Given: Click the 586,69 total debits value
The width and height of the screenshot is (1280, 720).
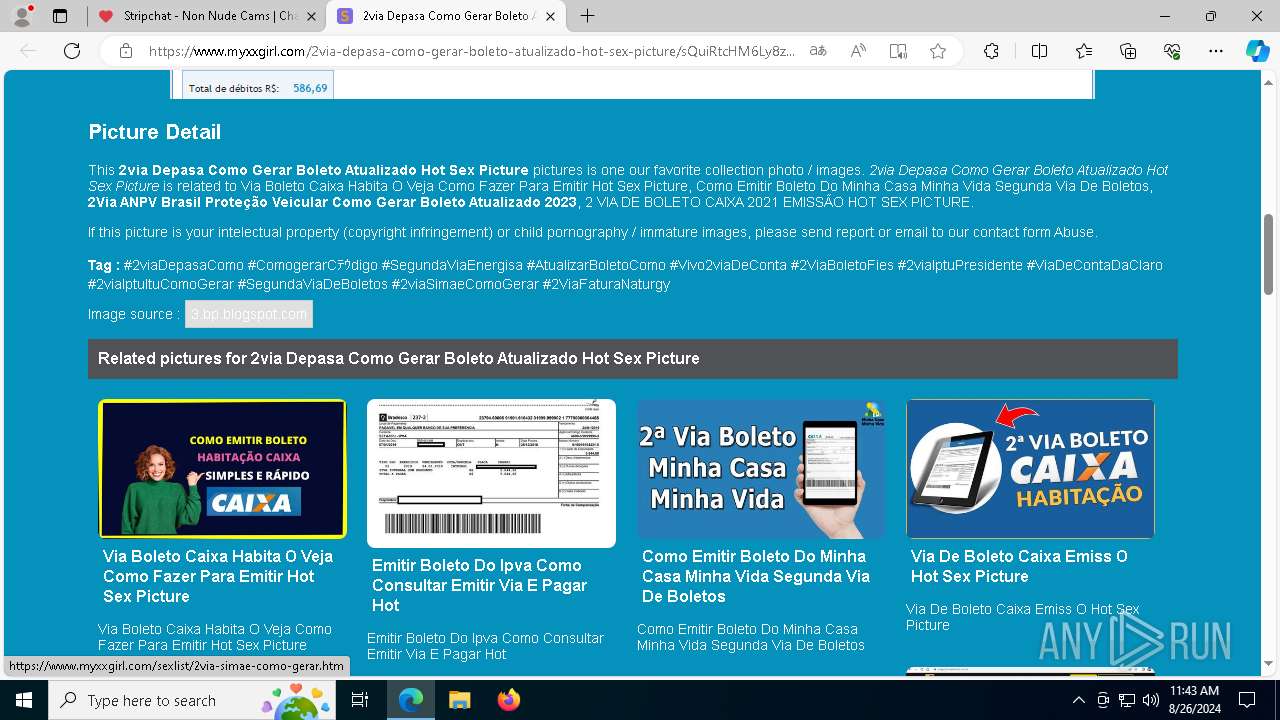Looking at the screenshot, I should click(x=310, y=88).
